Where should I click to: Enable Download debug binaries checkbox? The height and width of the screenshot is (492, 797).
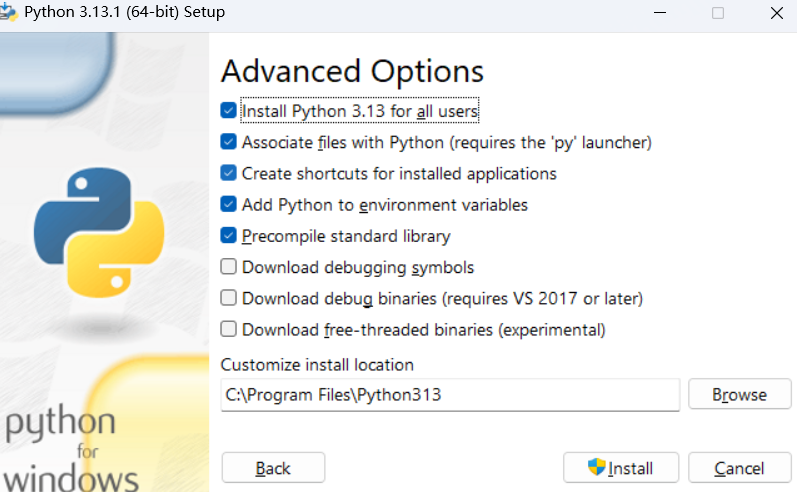pos(228,298)
